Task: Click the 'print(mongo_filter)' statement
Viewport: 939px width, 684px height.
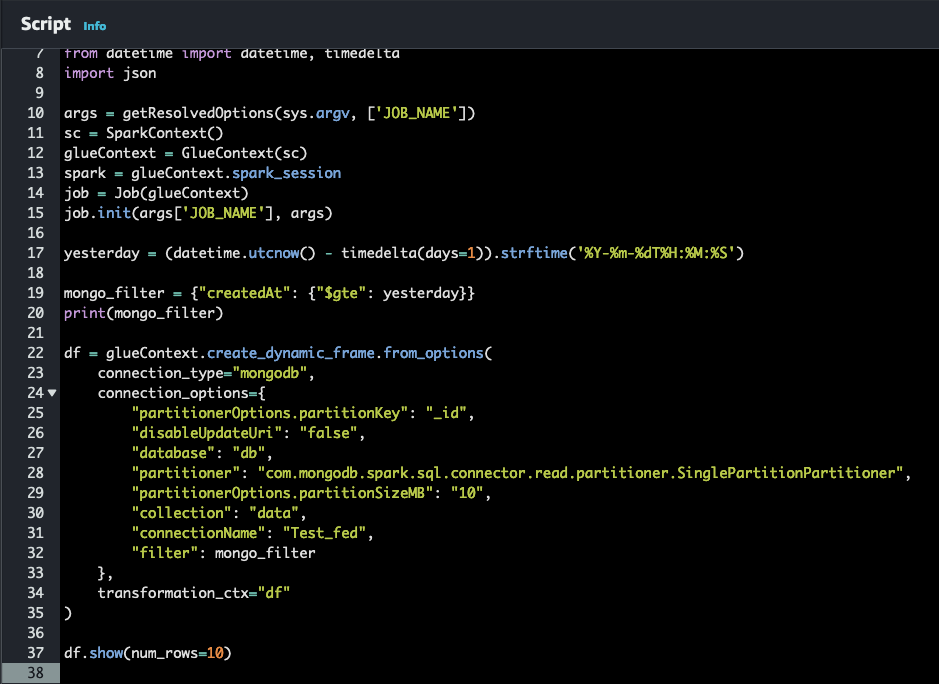Action: coord(143,313)
